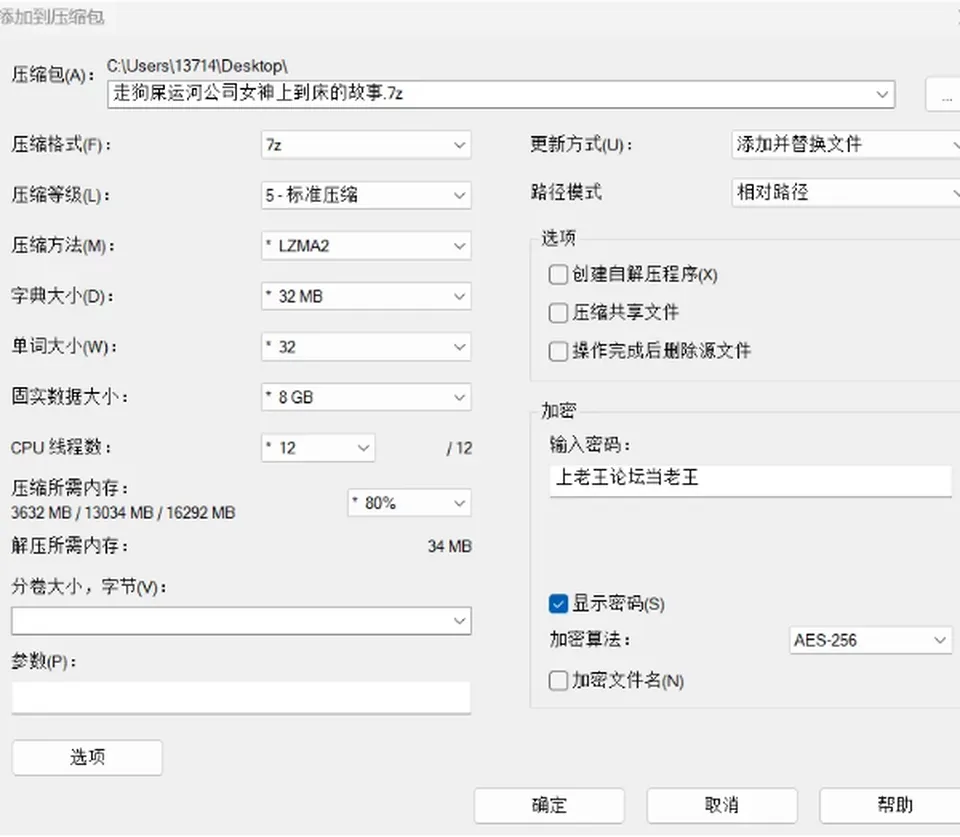This screenshot has width=960, height=837.
Task: Expand the 分卷大小 dropdown
Action: 241,621
